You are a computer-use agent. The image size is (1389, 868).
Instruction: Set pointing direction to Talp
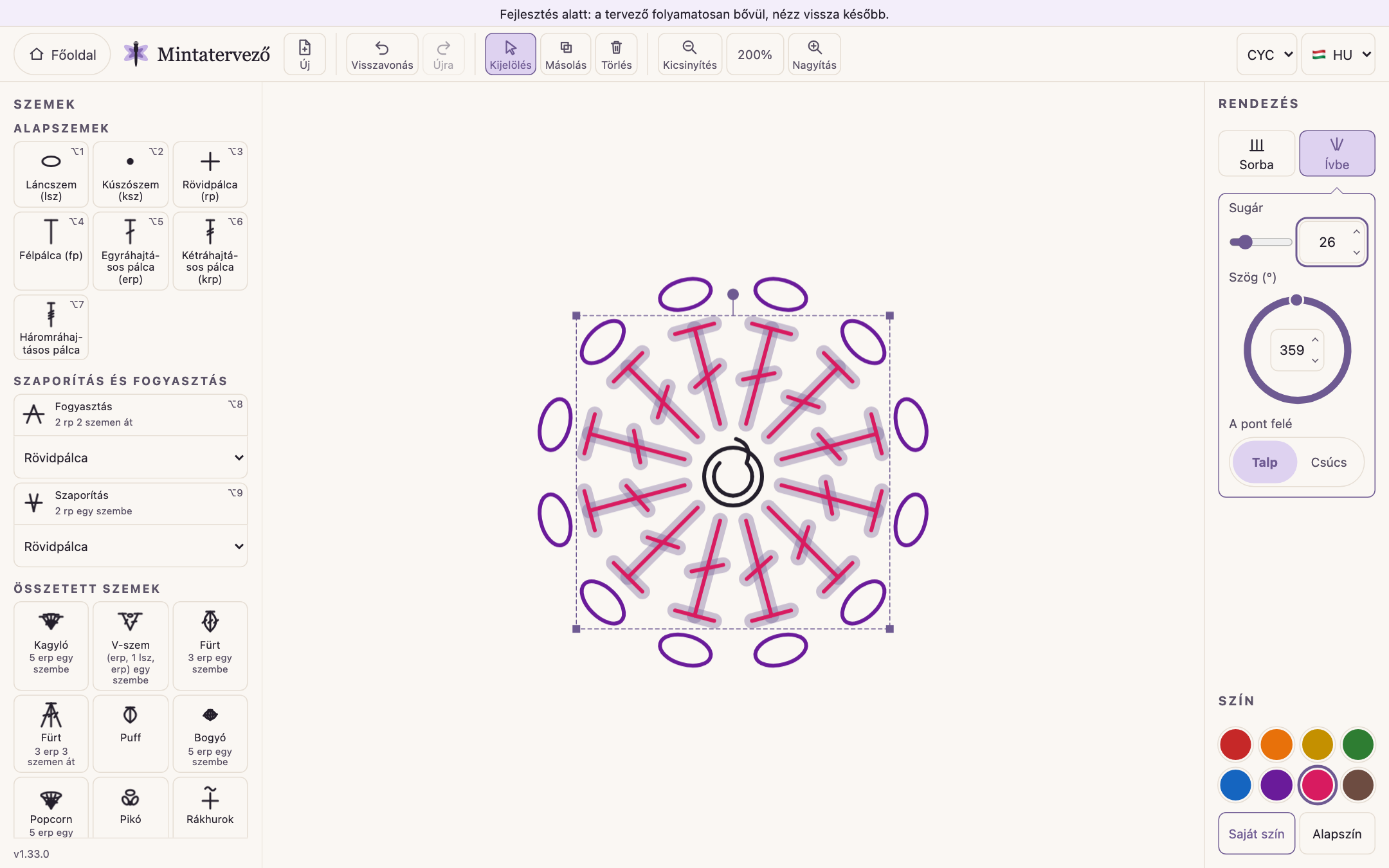click(1264, 462)
